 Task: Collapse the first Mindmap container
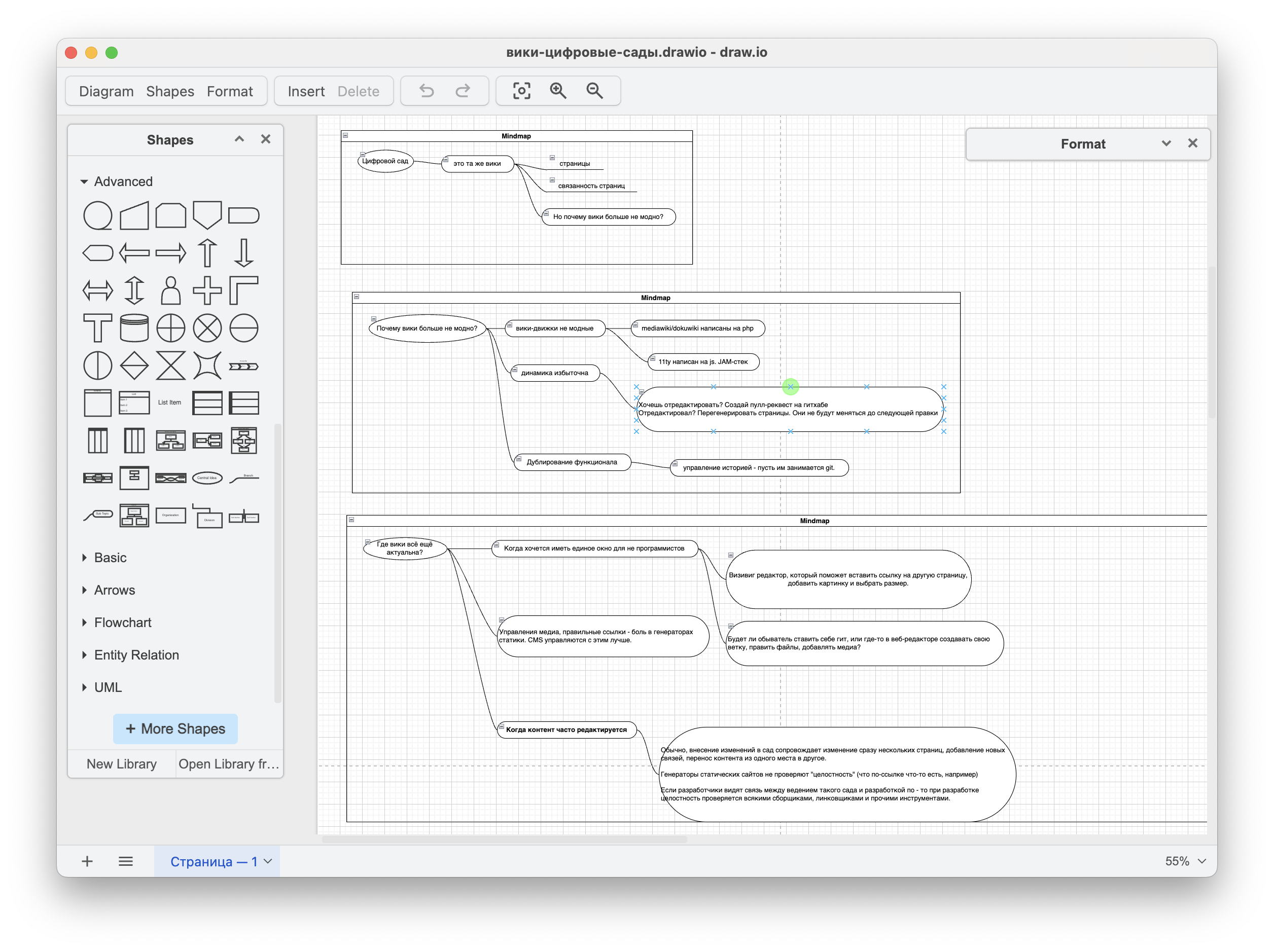(x=345, y=136)
